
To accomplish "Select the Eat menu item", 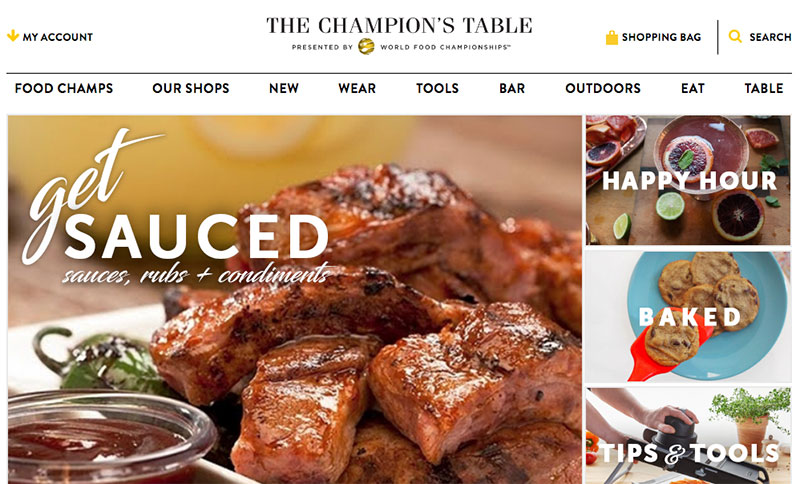I will tap(692, 88).
